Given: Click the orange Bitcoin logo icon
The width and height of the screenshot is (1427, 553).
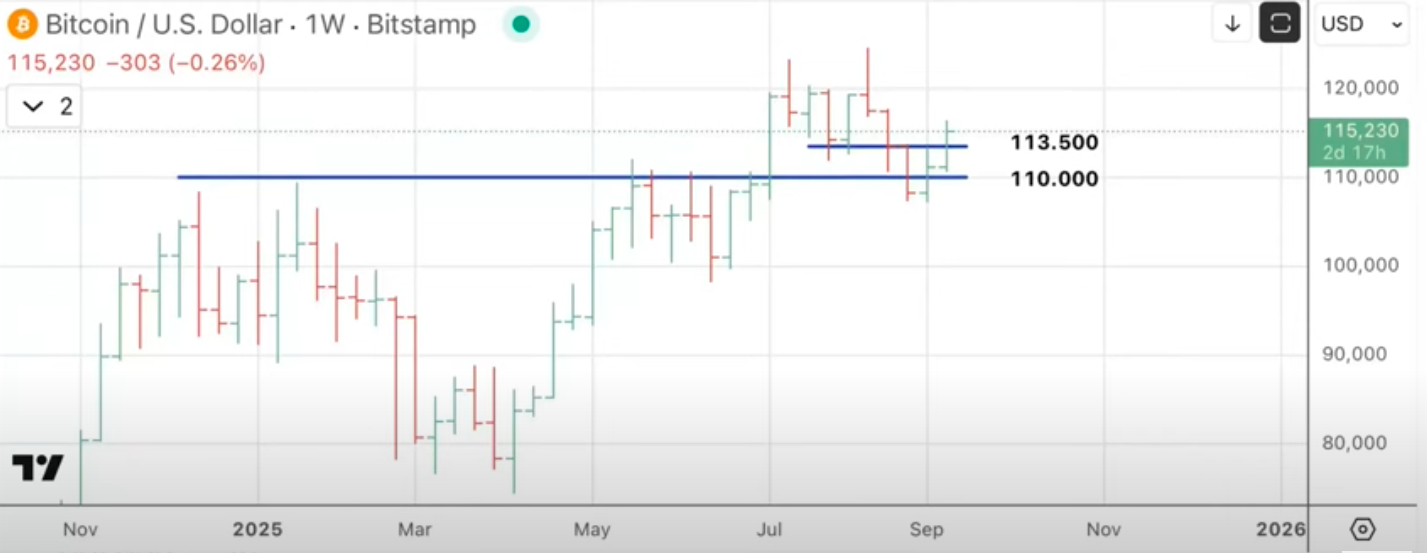Looking at the screenshot, I should coord(22,24).
